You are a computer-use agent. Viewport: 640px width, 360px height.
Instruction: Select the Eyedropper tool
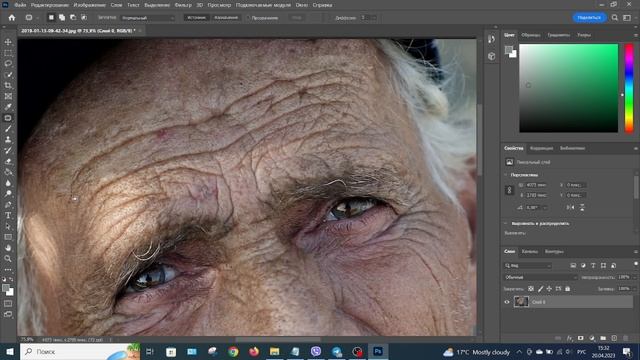(x=8, y=107)
